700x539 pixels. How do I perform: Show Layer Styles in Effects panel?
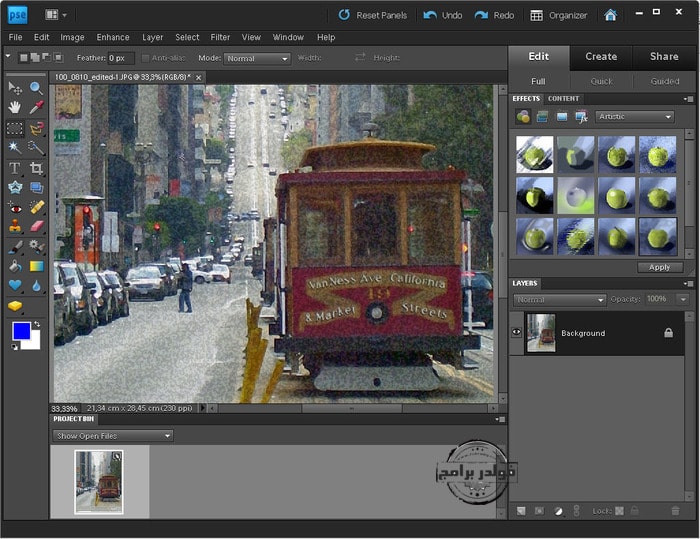542,117
